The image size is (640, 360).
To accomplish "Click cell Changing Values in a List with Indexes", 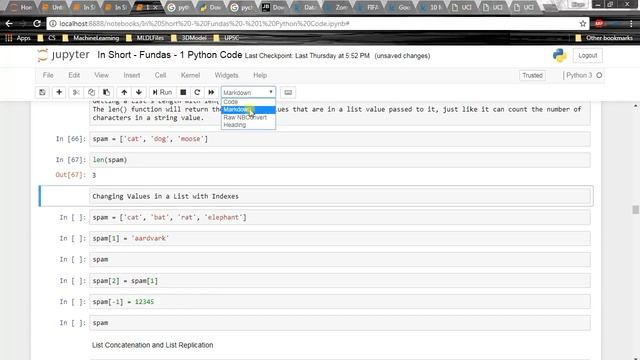I will [x=340, y=196].
